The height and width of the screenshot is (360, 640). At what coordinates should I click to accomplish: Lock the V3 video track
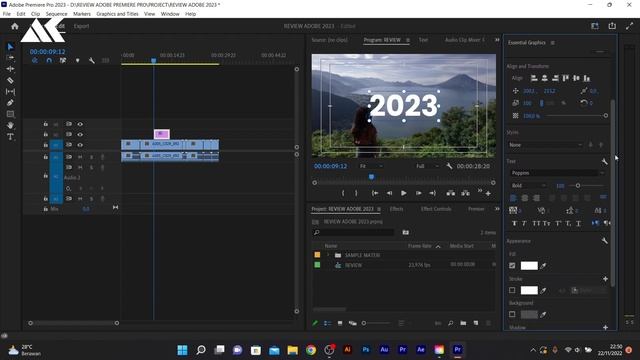[x=45, y=124]
